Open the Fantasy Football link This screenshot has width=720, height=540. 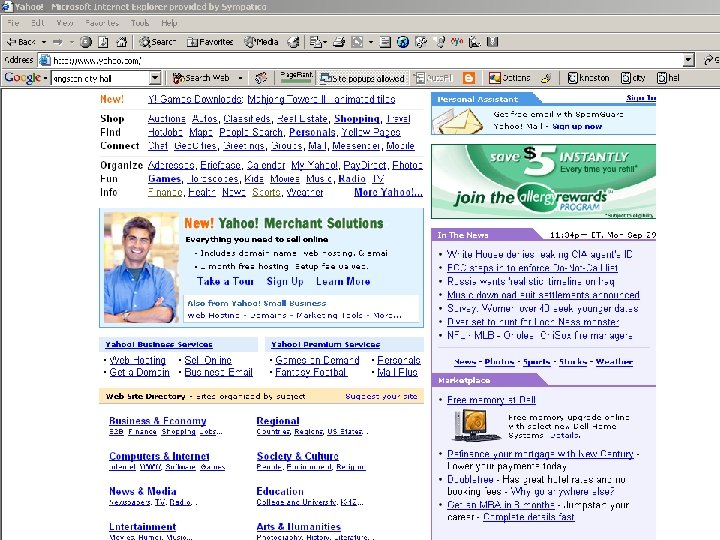click(x=311, y=372)
